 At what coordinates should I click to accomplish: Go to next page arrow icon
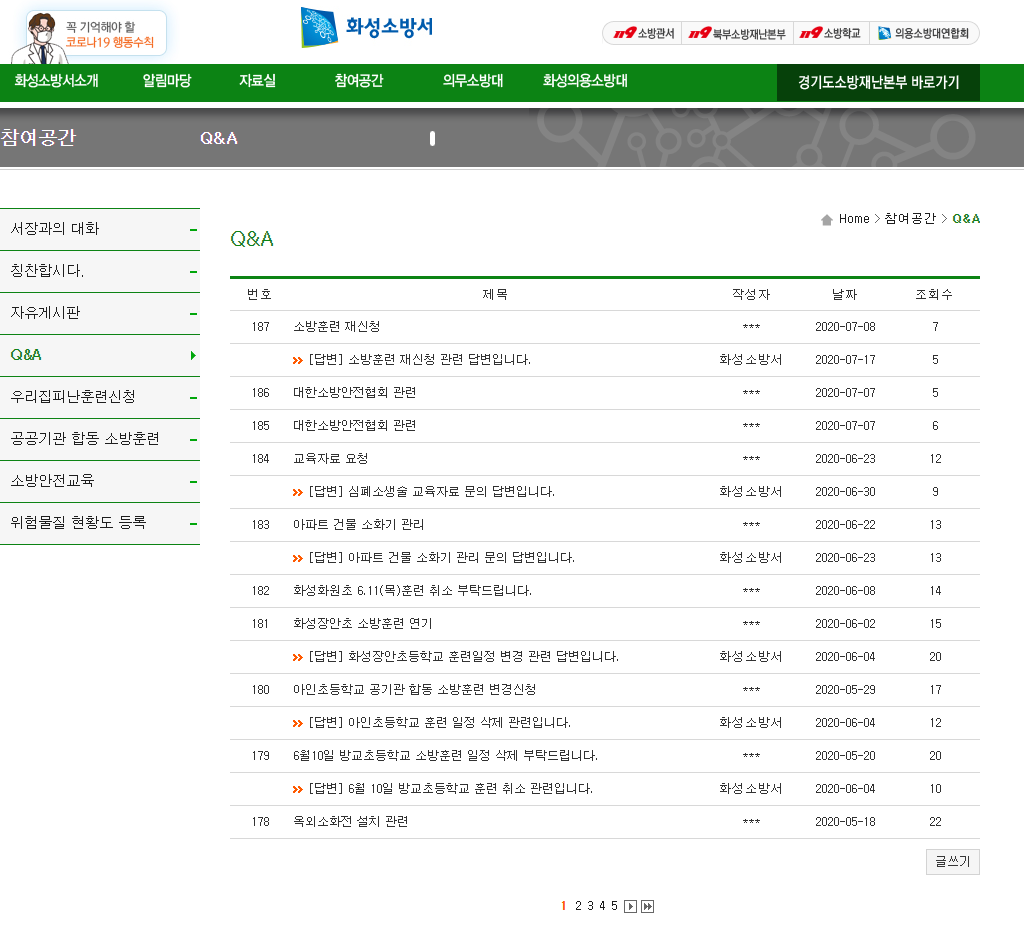click(x=630, y=906)
